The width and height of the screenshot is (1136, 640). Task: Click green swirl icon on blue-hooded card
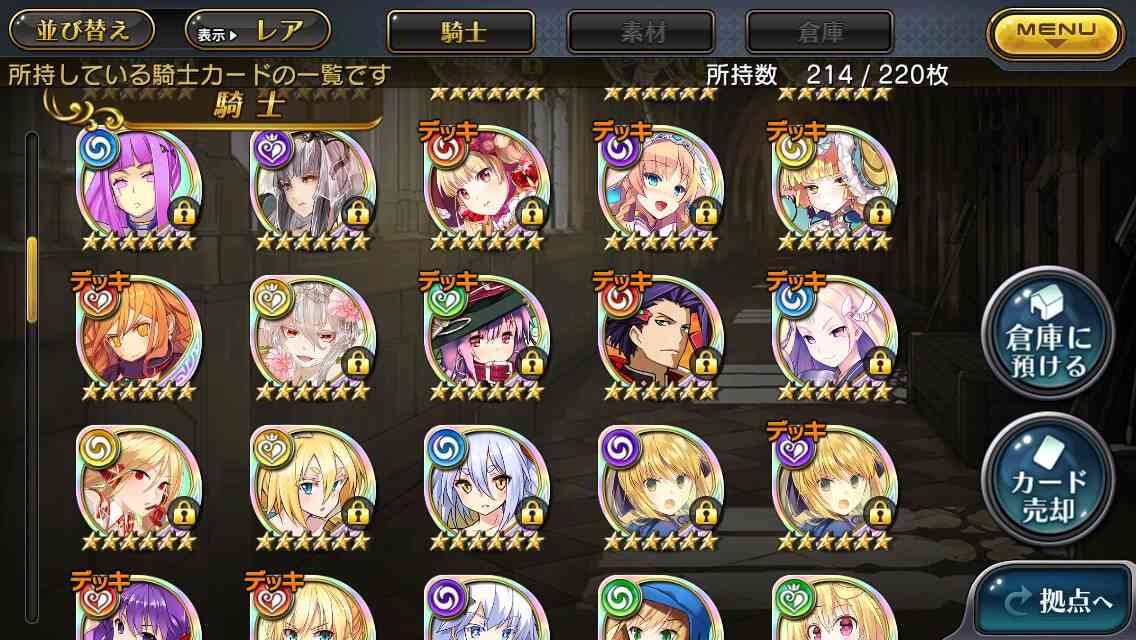[x=620, y=599]
